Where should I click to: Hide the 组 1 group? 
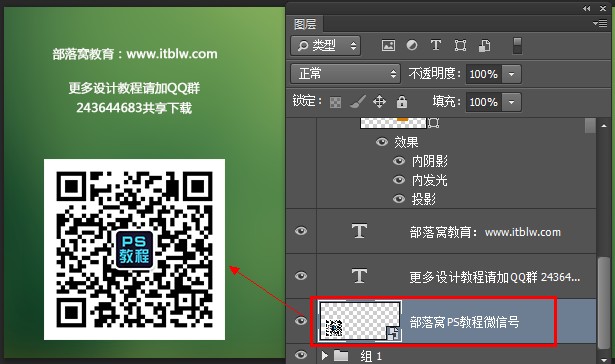coord(301,355)
